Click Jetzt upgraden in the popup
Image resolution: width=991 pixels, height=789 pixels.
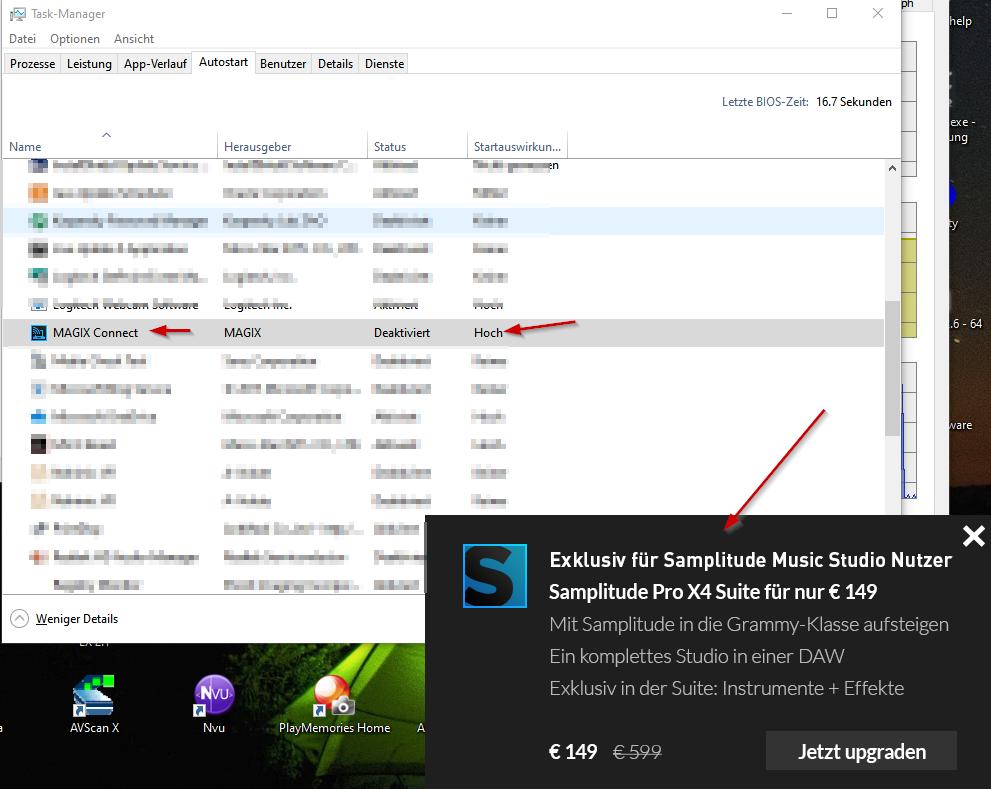tap(861, 751)
